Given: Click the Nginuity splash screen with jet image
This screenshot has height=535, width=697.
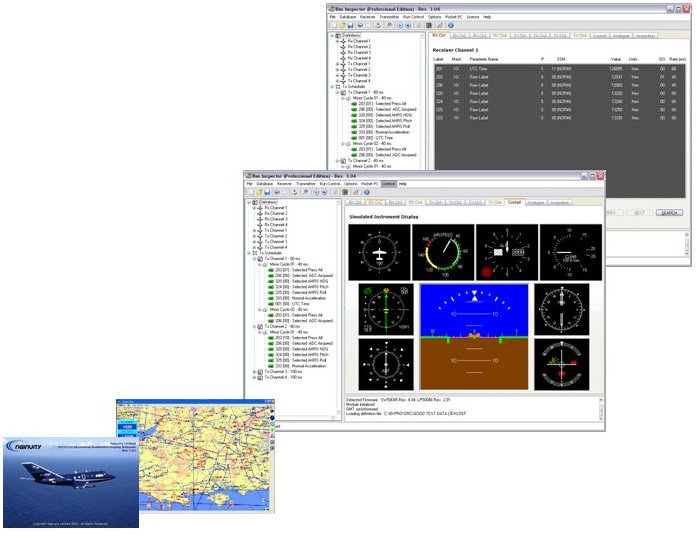Looking at the screenshot, I should 71,483.
